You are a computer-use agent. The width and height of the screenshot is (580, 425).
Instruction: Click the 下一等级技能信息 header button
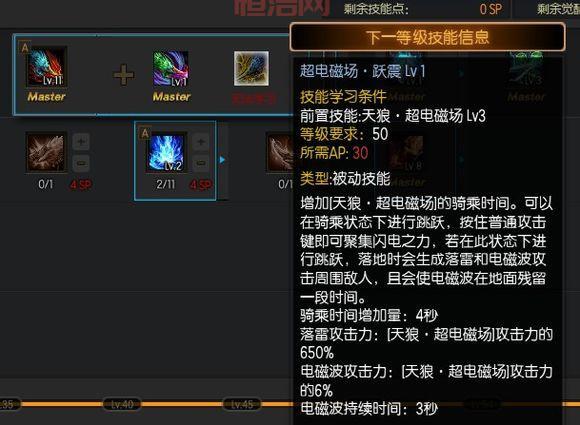point(428,37)
